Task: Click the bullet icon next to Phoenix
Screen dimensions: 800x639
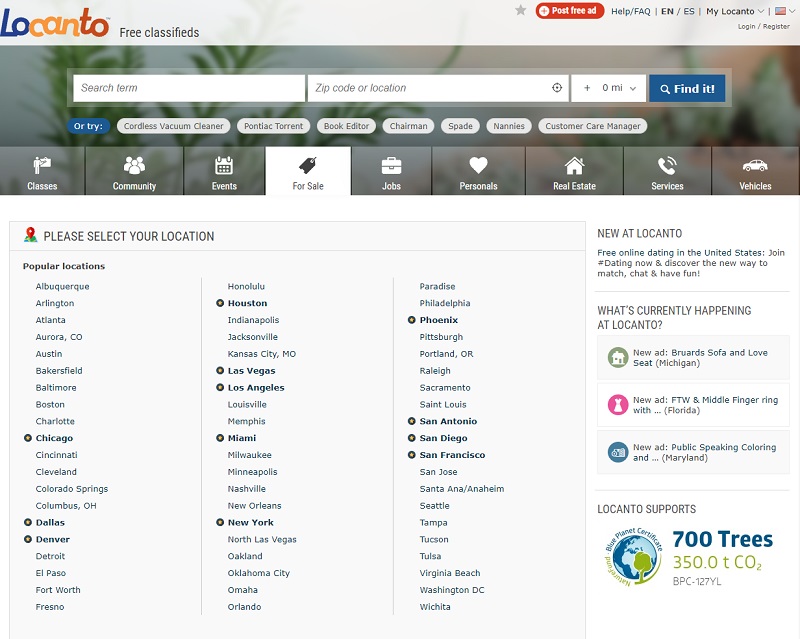Action: [412, 320]
